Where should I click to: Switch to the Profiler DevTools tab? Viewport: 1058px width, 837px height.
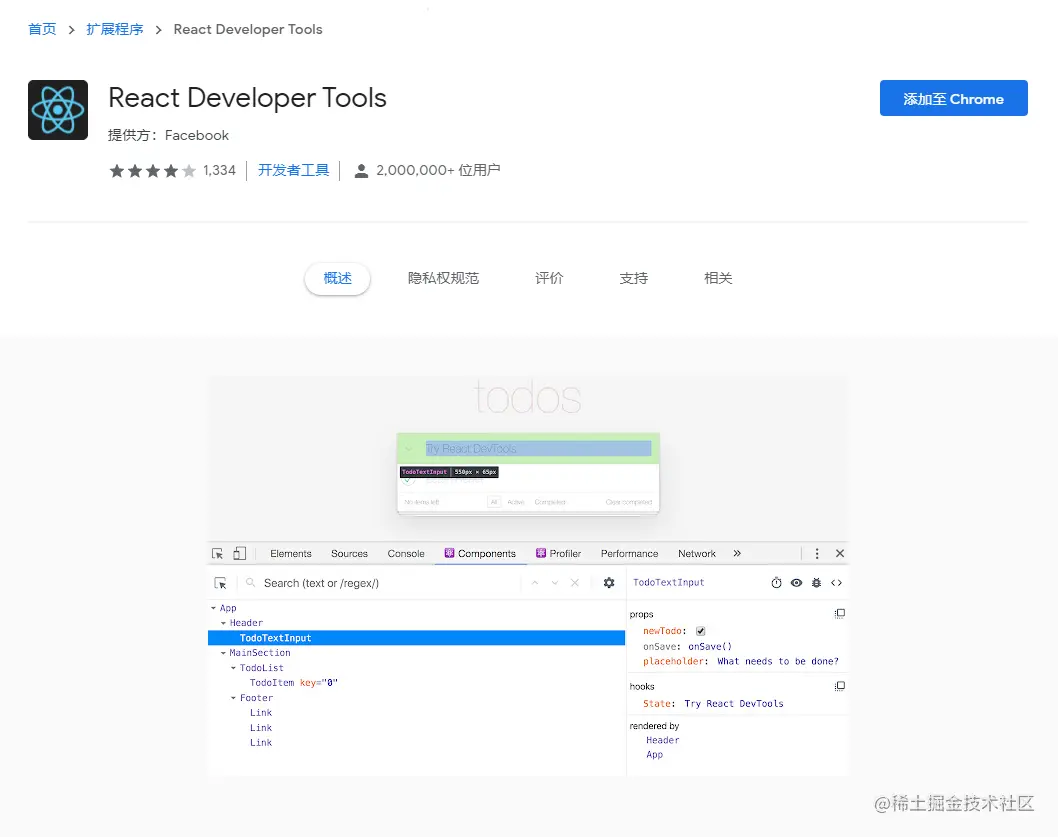click(x=558, y=554)
